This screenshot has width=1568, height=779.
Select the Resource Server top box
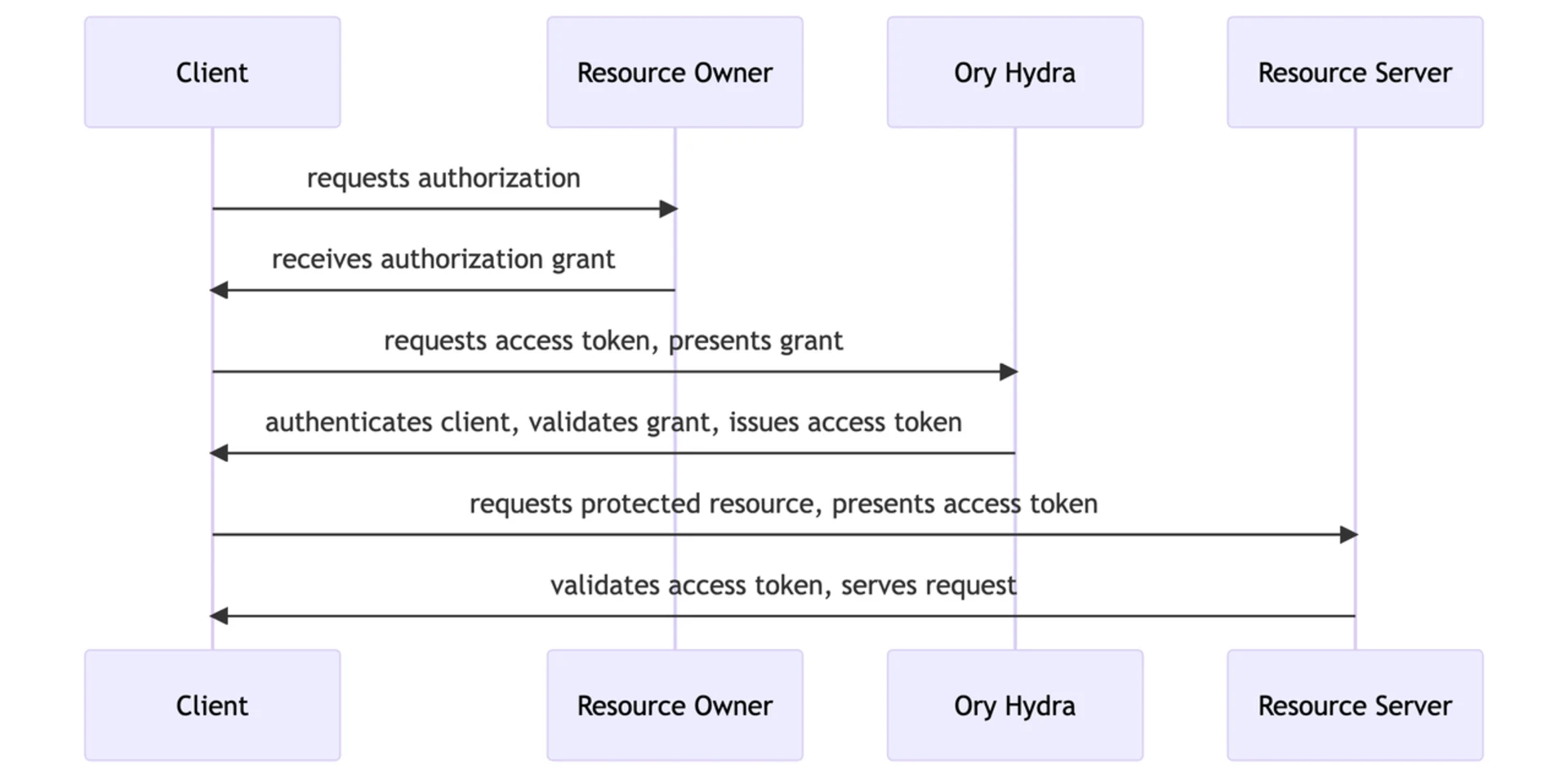(1354, 72)
